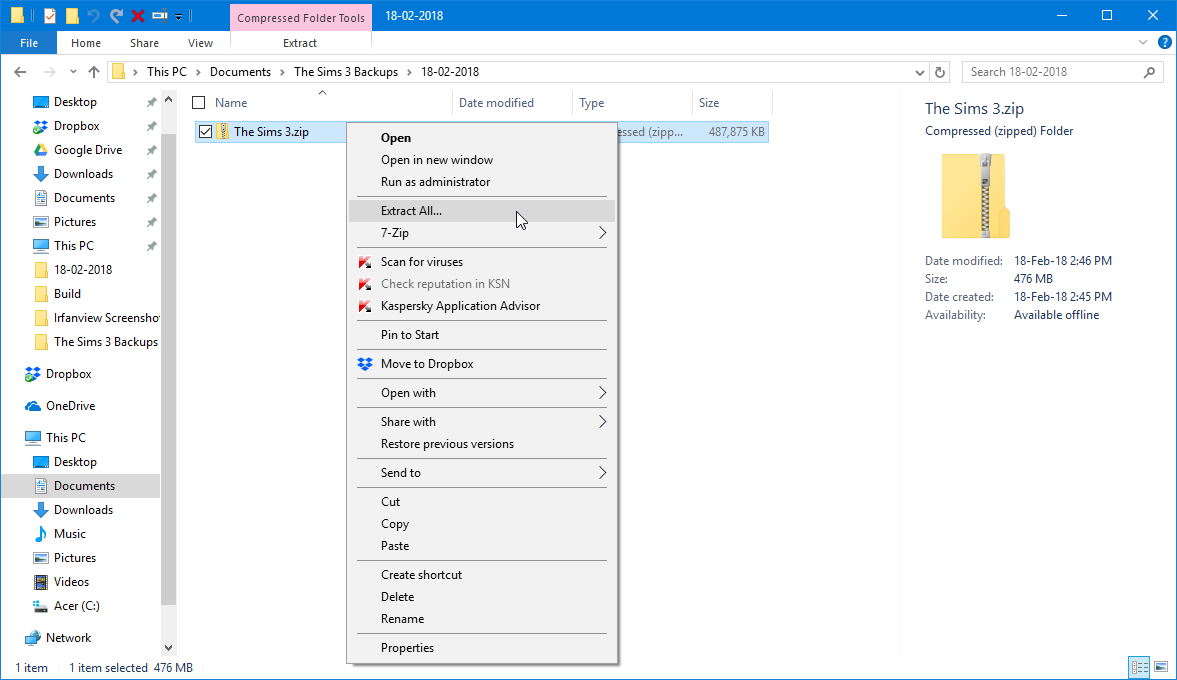Viewport: 1177px width, 680px height.
Task: Click the Properties icon in the title bar
Action: (50, 16)
